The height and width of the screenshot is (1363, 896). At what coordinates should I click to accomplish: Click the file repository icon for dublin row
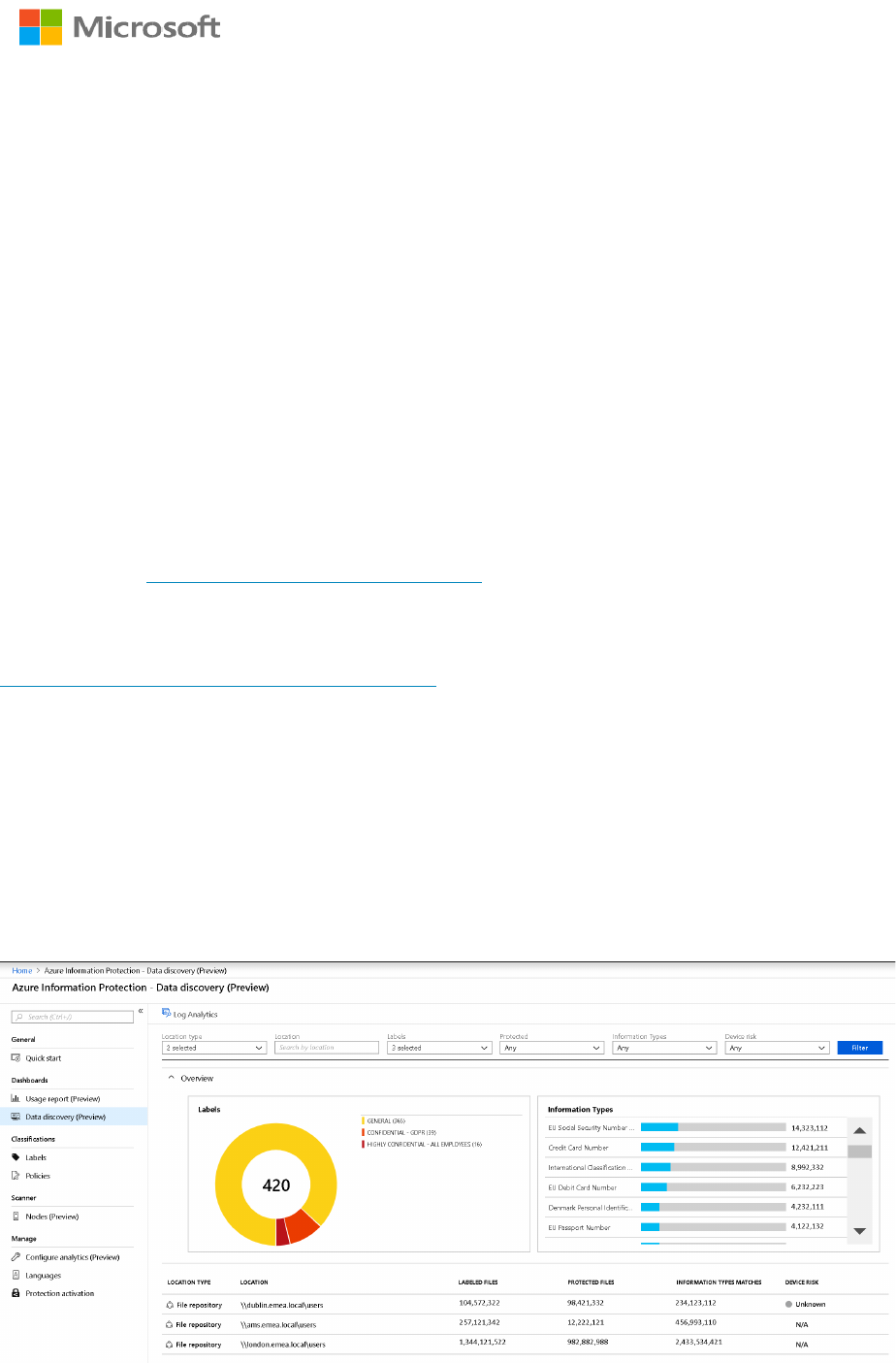coord(171,1306)
